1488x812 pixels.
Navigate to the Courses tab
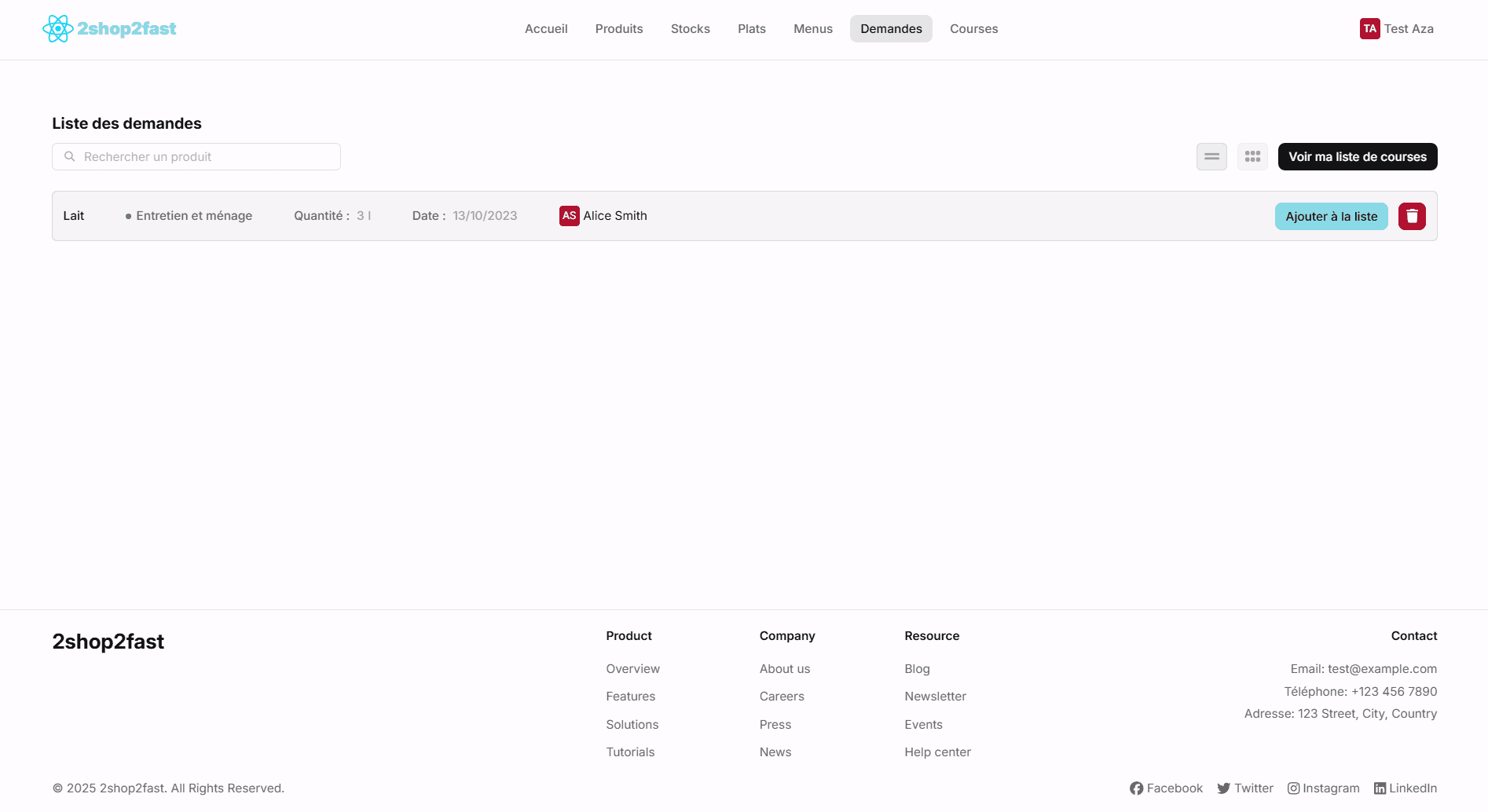(x=973, y=29)
